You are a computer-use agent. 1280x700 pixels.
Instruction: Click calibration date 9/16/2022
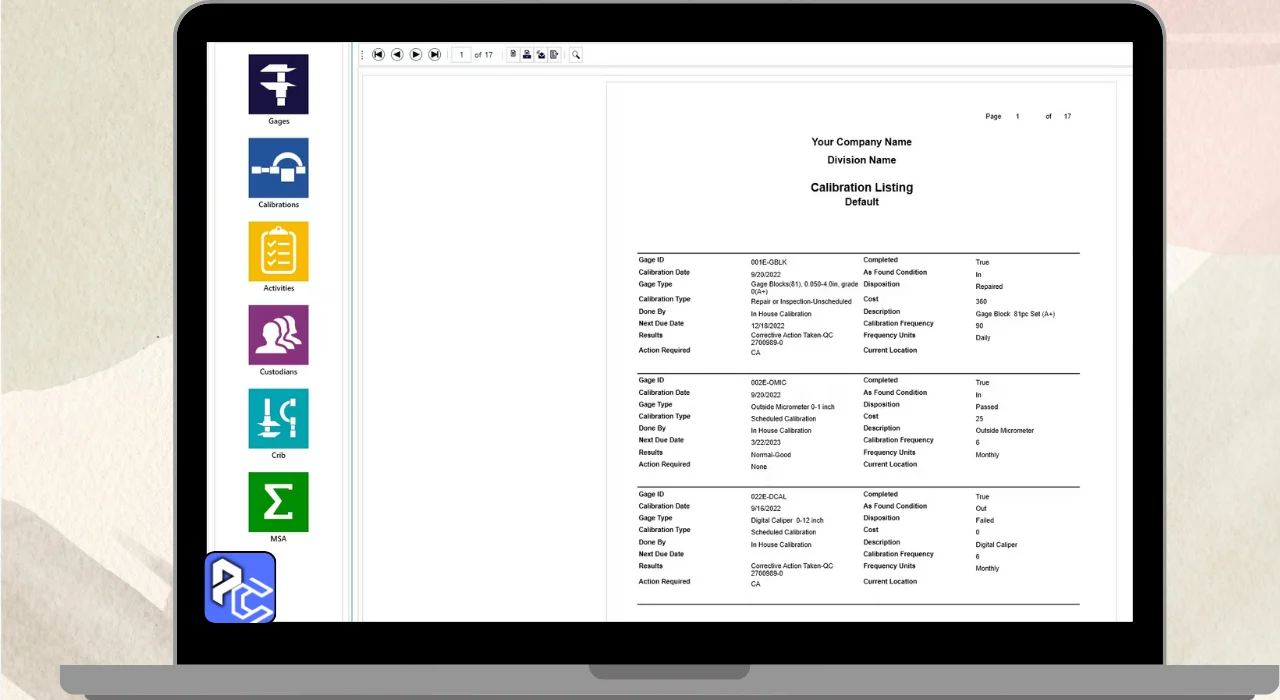tap(765, 508)
